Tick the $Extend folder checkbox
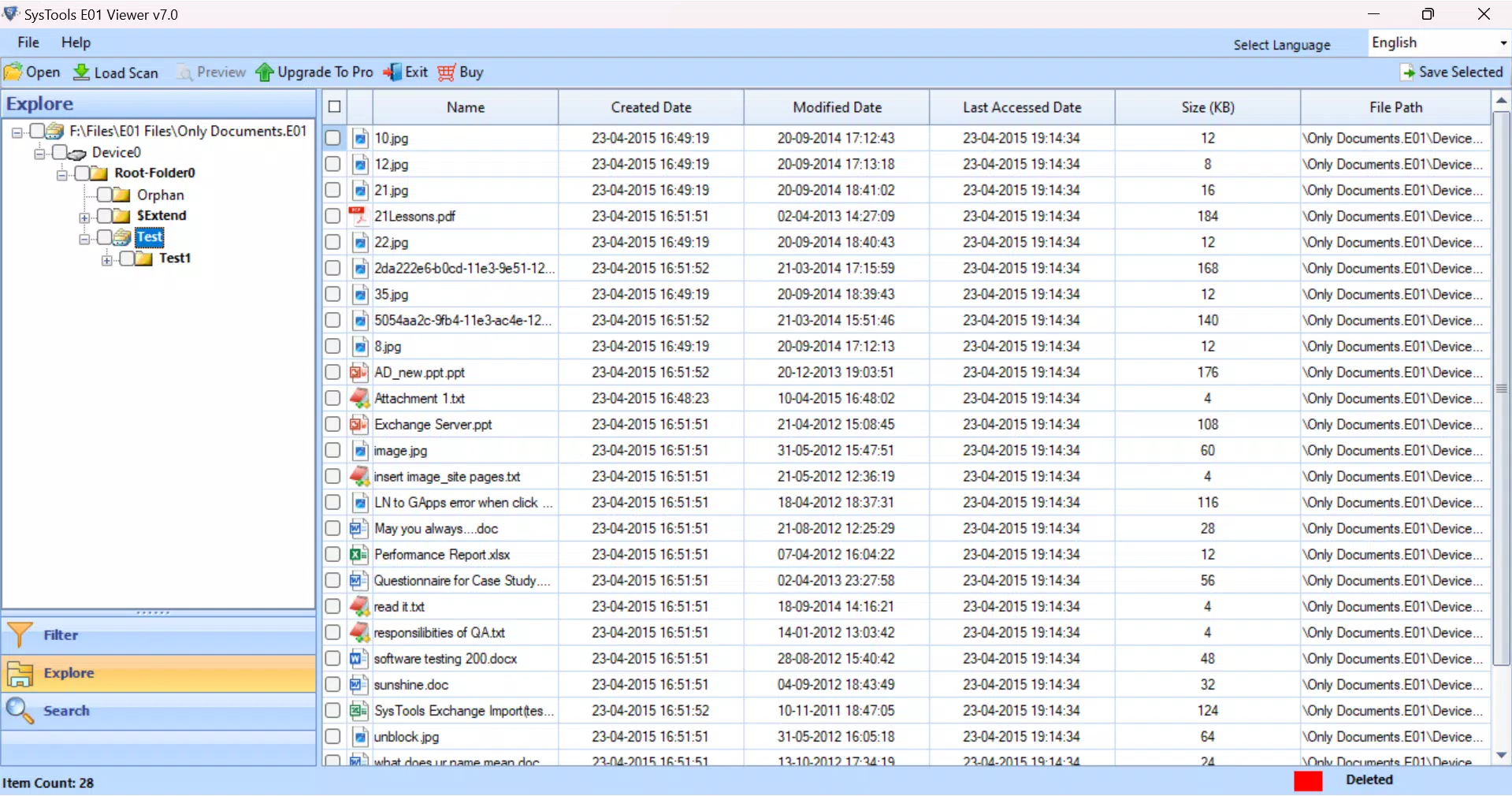Viewport: 1512px width, 796px height. point(104,216)
